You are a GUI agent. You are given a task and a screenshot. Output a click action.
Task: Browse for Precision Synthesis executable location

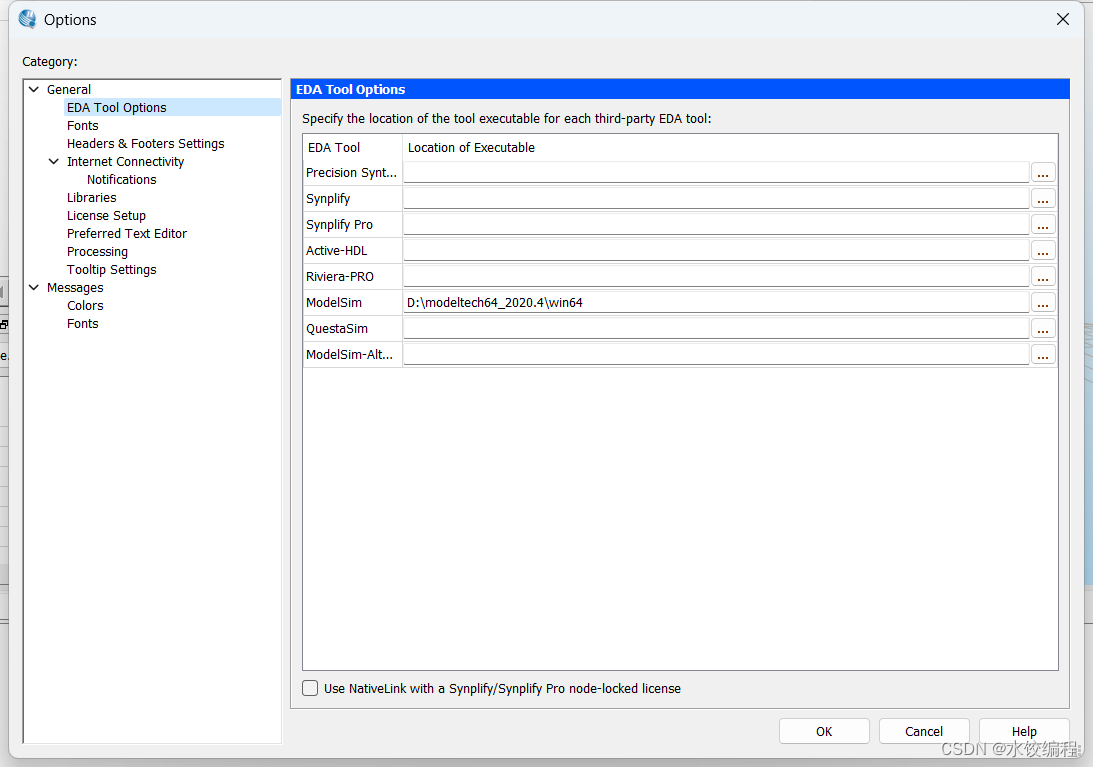1043,173
